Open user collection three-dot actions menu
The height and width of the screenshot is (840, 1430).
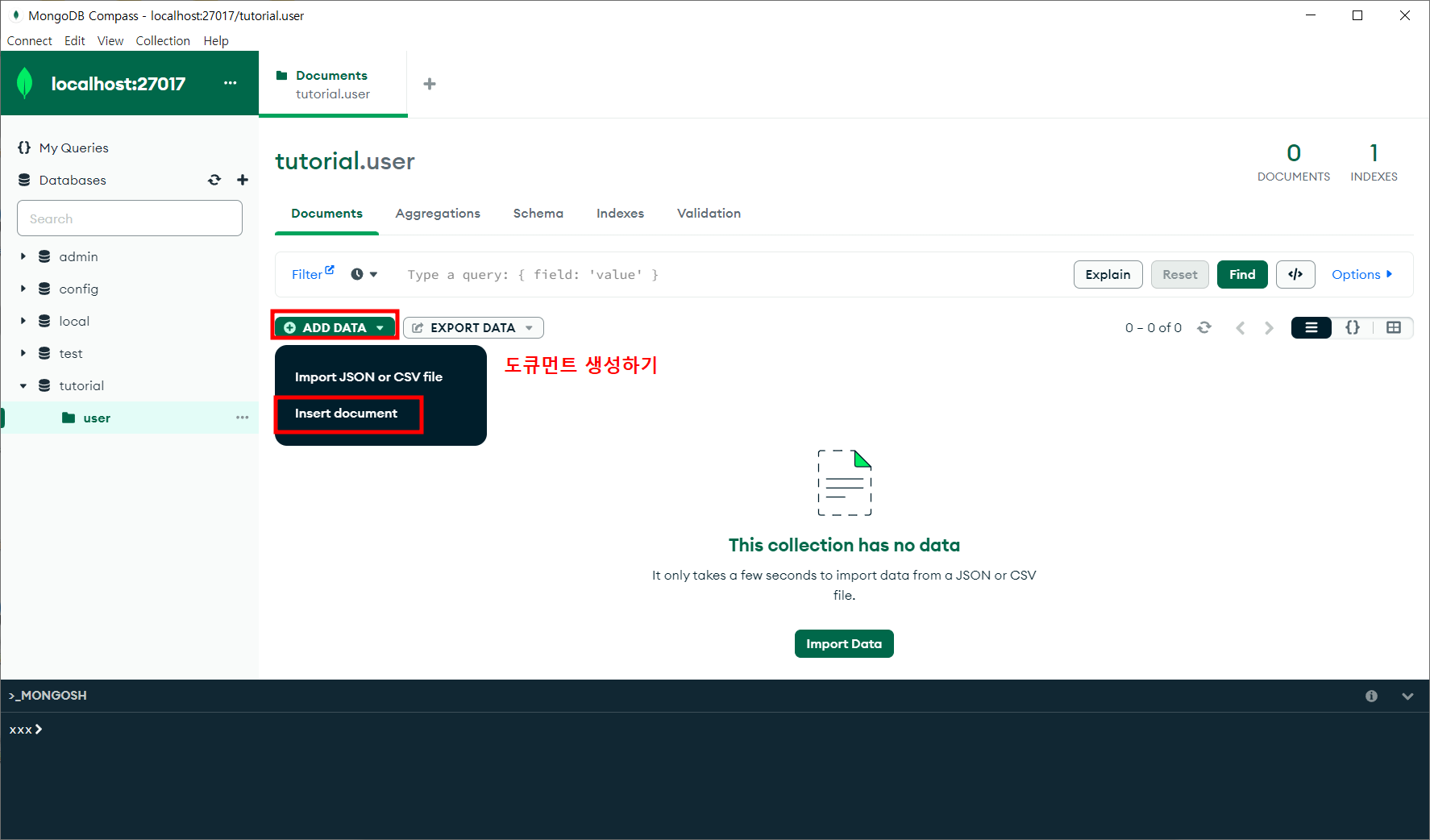243,418
